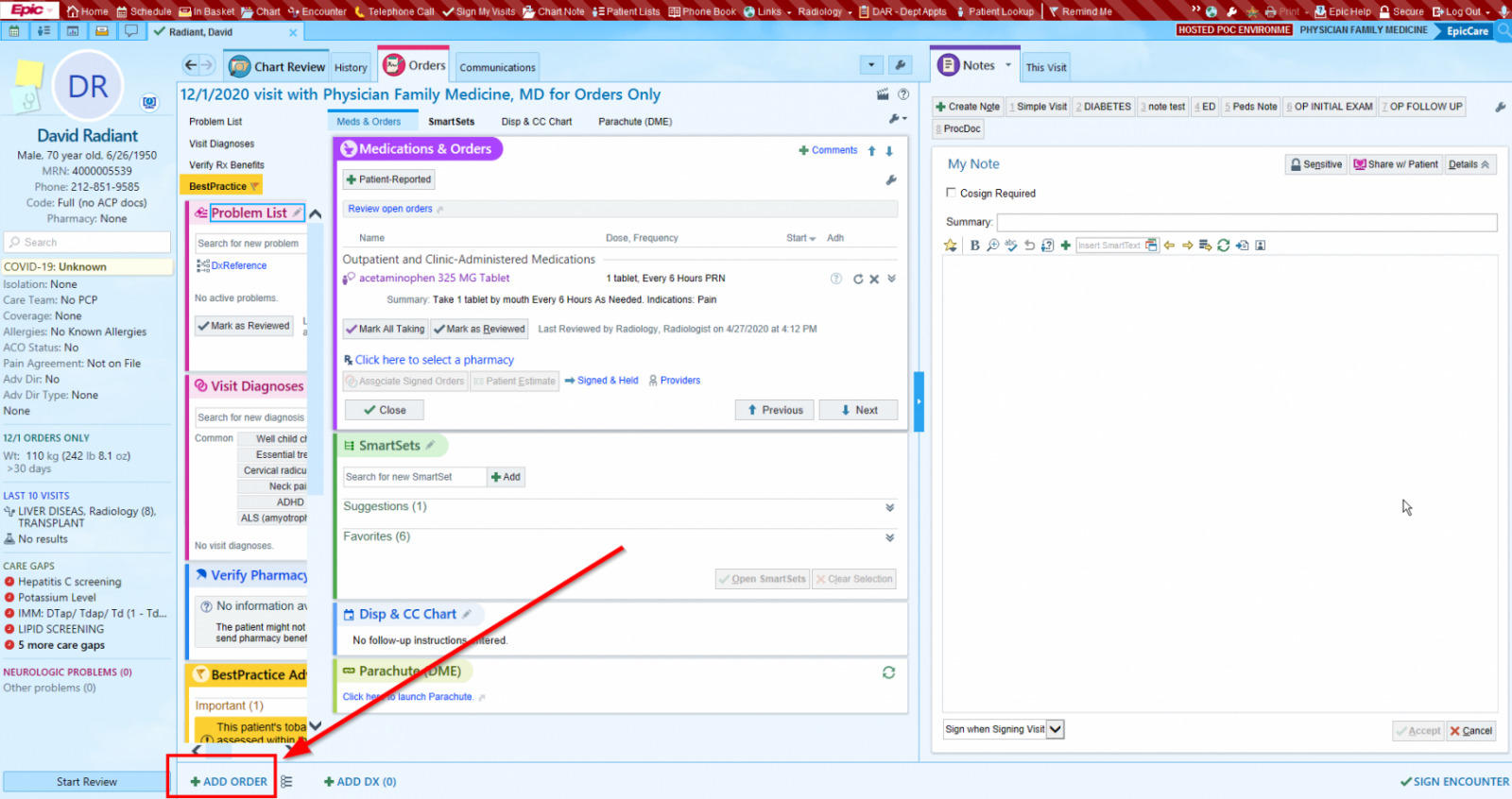Click the blue panel splitter handle
Screen dimensions: 1512x799
[x=919, y=401]
